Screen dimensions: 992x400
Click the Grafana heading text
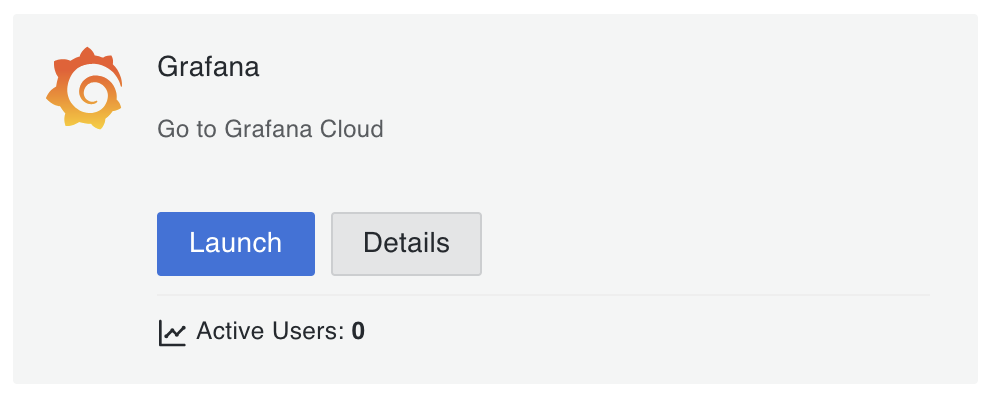pyautogui.click(x=208, y=66)
